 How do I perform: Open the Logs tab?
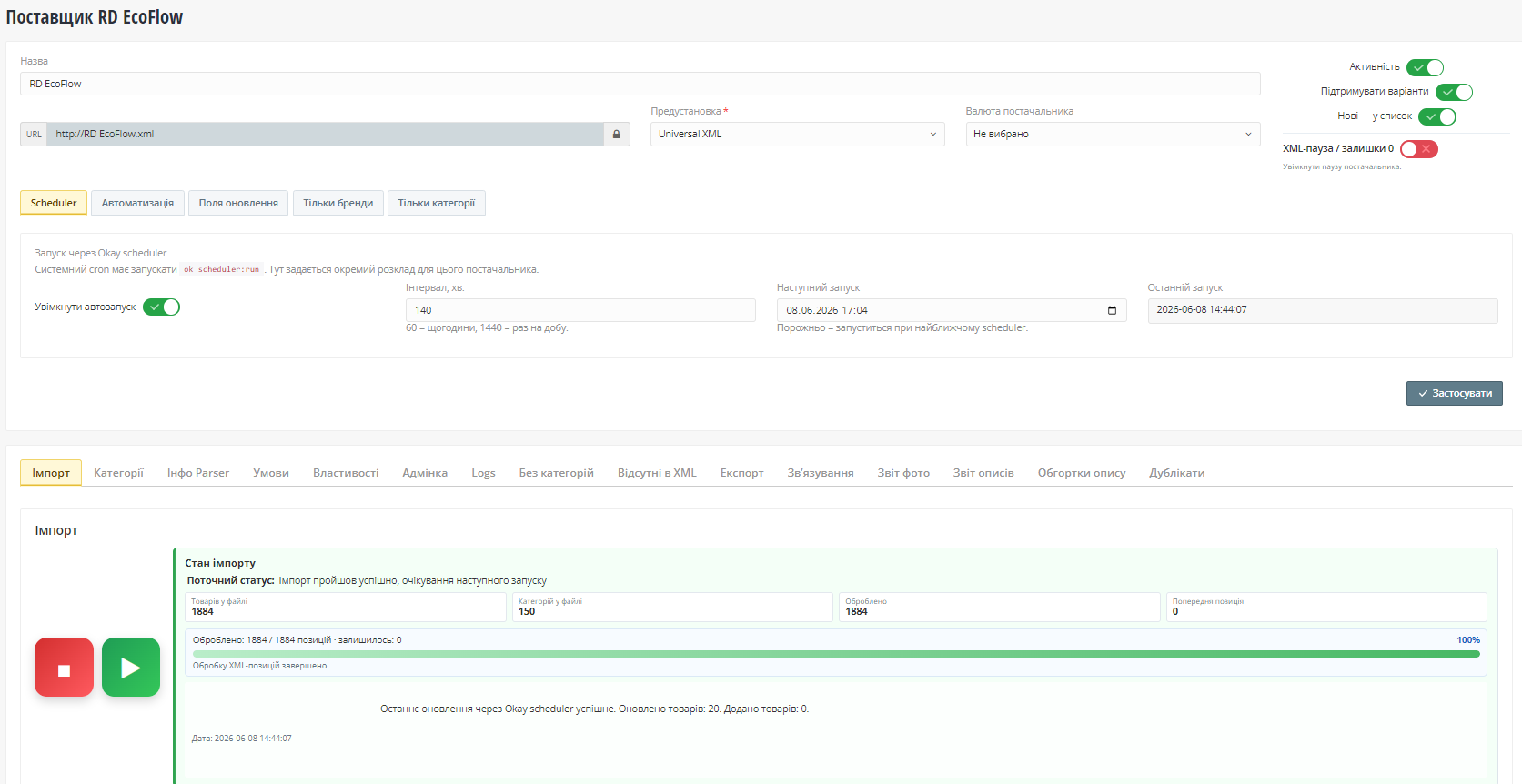coord(483,473)
